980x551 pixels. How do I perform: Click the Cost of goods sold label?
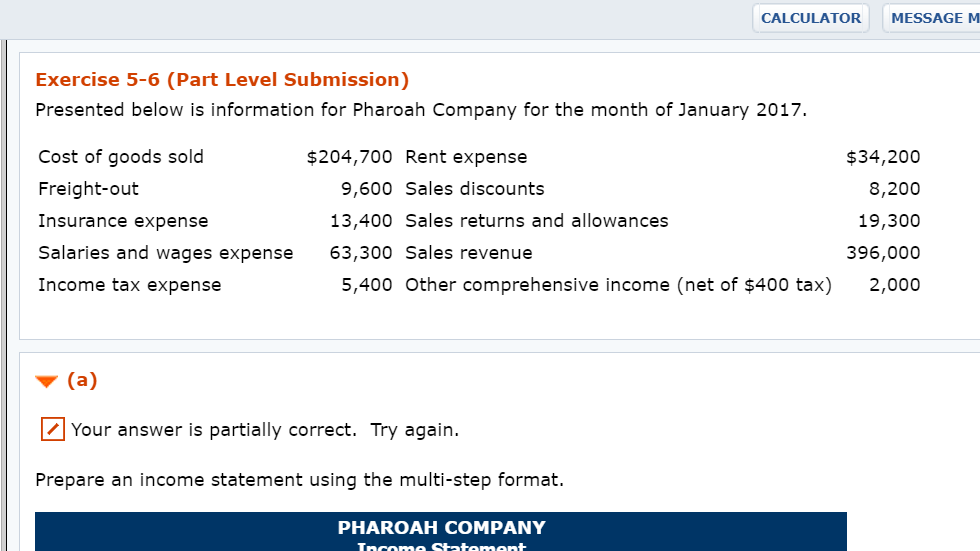(121, 157)
